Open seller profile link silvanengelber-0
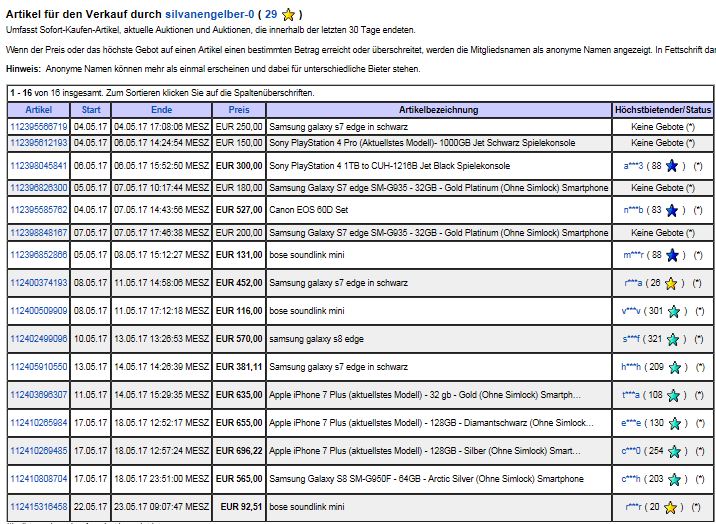The height and width of the screenshot is (524, 716). [210, 14]
